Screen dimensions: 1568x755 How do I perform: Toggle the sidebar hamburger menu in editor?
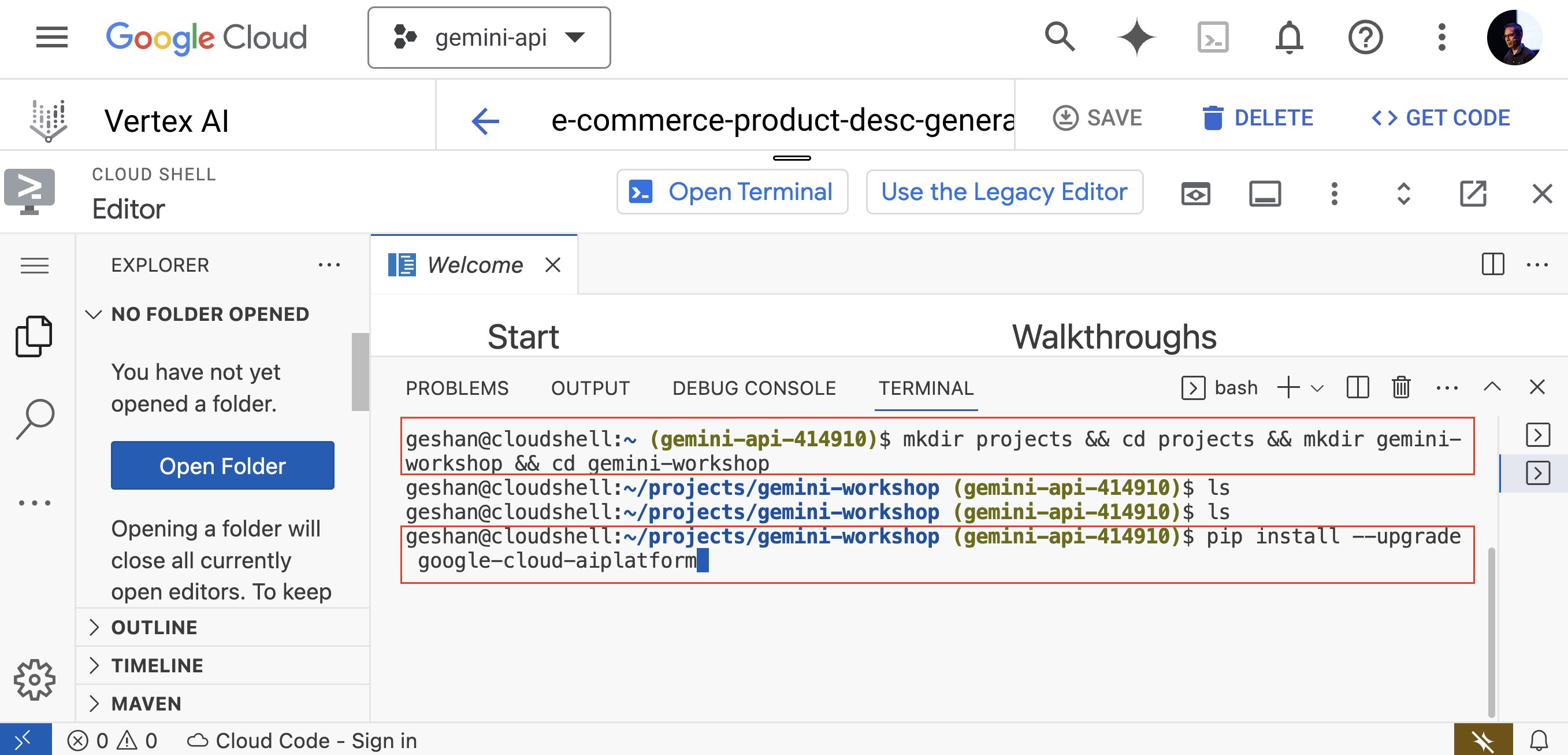[x=34, y=265]
